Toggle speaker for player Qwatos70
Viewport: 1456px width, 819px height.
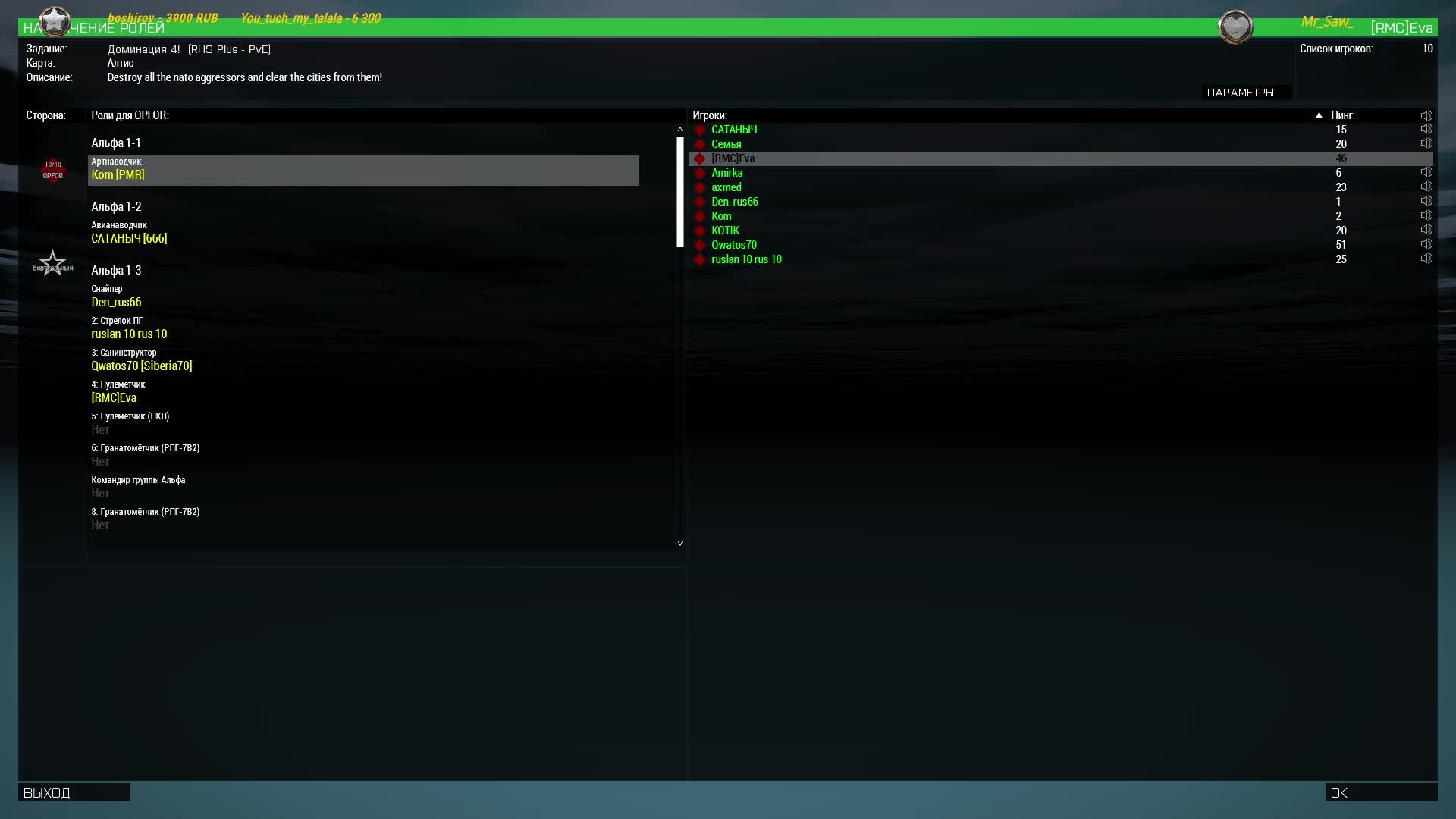click(1426, 245)
